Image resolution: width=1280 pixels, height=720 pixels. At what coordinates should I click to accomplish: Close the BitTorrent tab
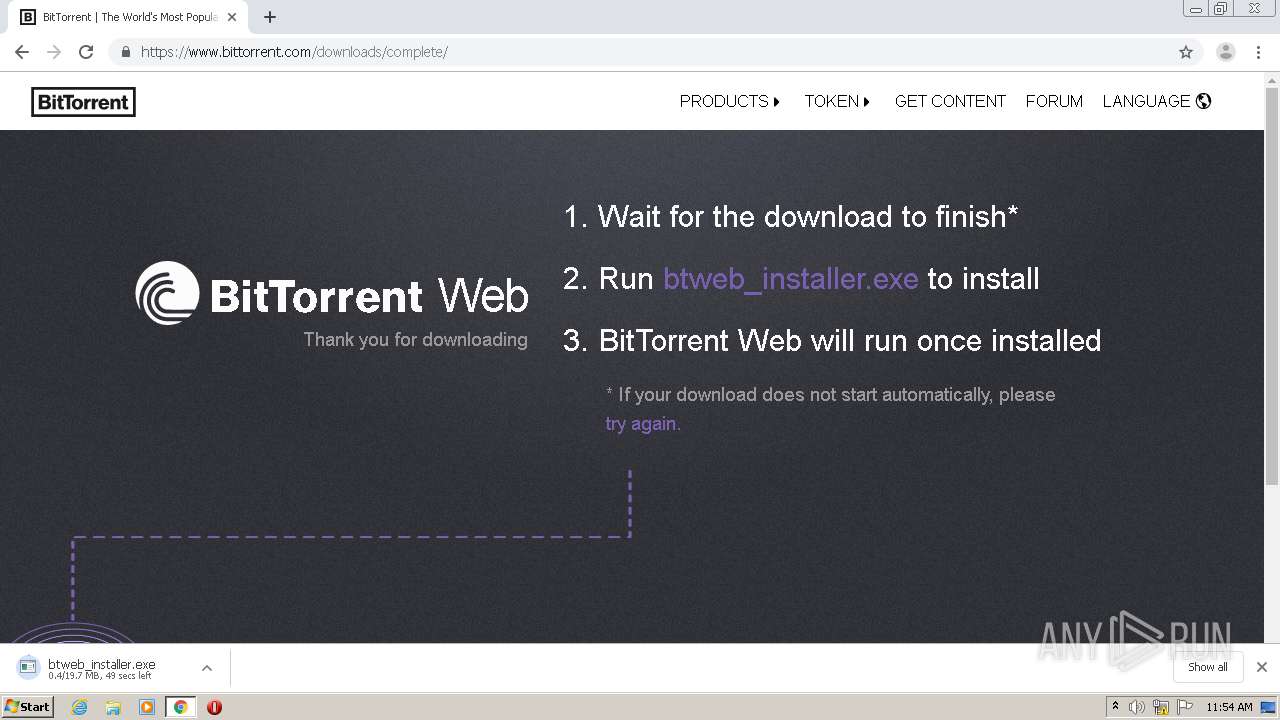(232, 17)
